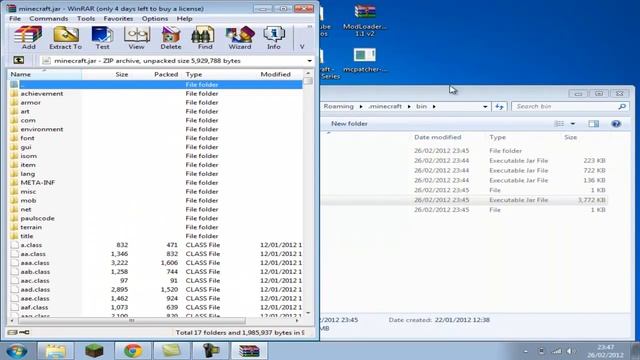This screenshot has height=360, width=640.
Task: Select the 722 KB Executable Jar row
Action: (x=464, y=171)
